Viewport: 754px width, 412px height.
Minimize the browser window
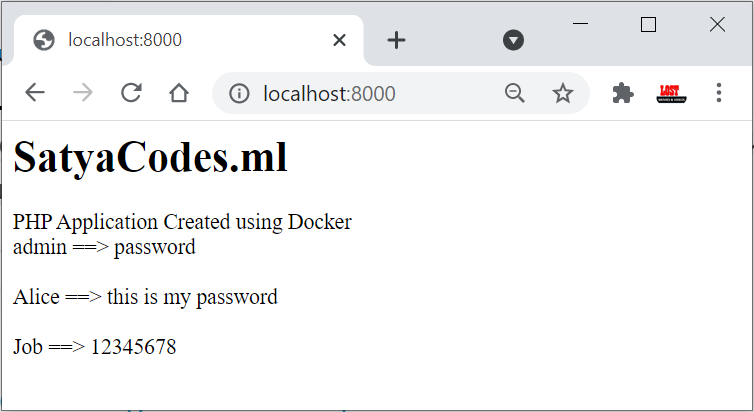pos(580,25)
